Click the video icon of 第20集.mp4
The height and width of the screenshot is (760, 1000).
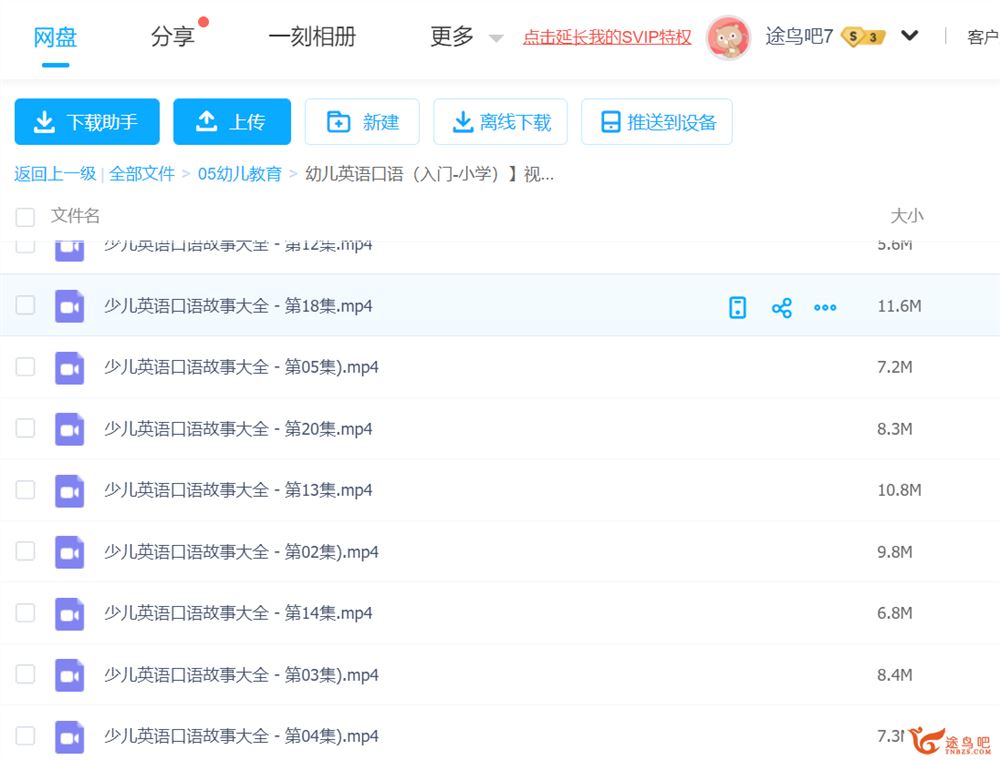tap(70, 429)
